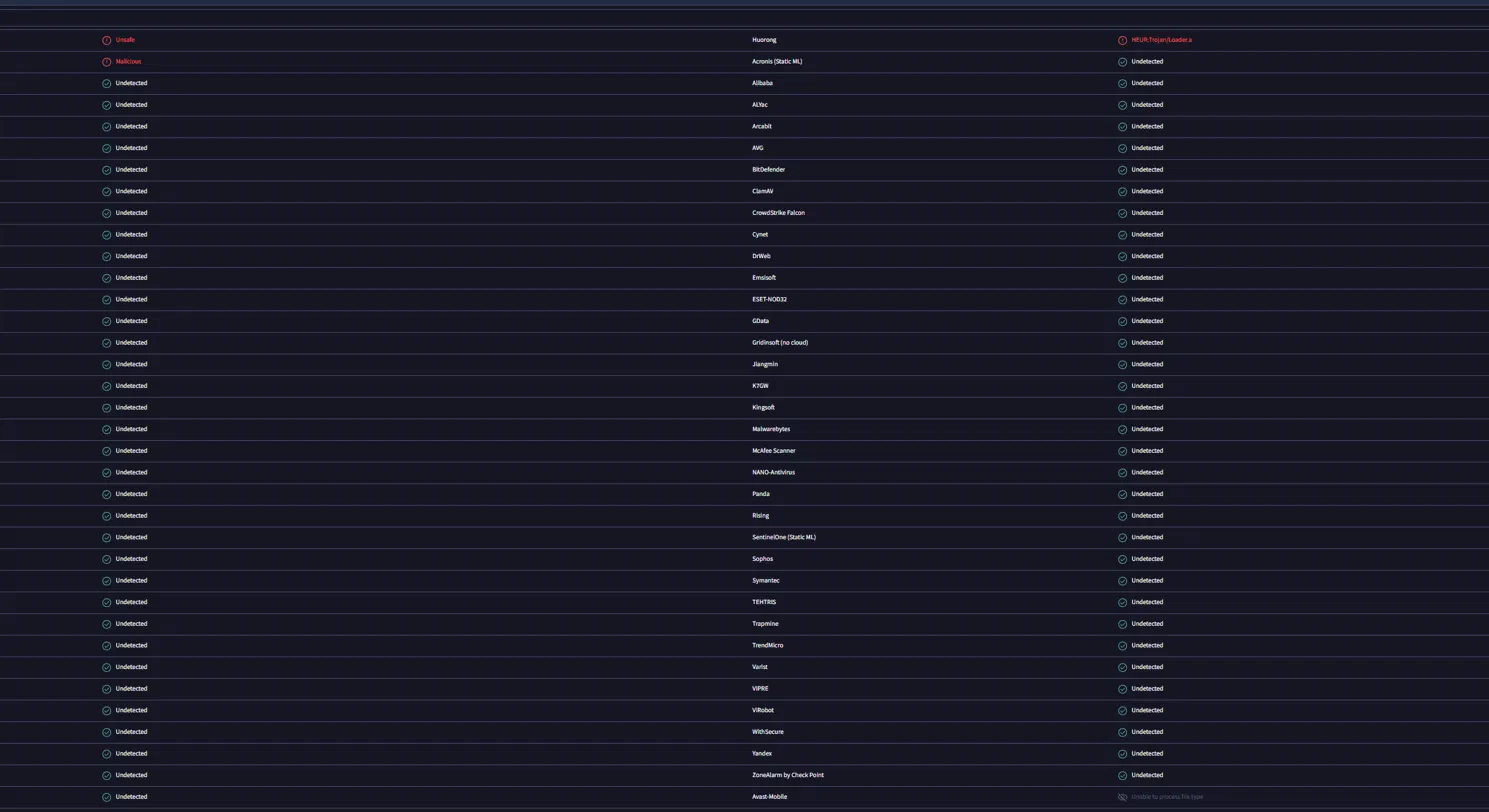Click the 'AVG' vendor name
This screenshot has width=1489, height=812.
pos(758,148)
